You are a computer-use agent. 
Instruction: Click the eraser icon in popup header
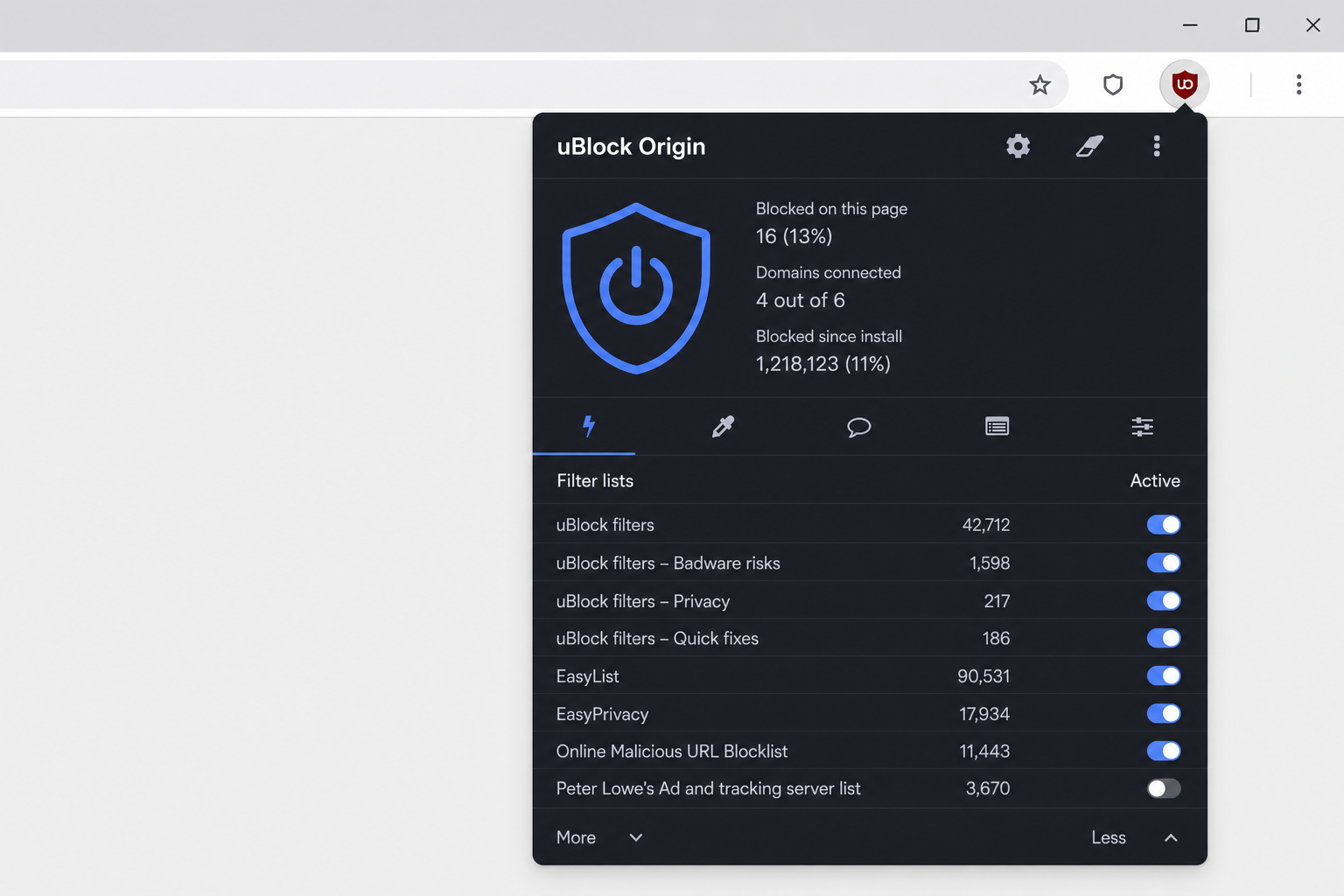click(1089, 146)
